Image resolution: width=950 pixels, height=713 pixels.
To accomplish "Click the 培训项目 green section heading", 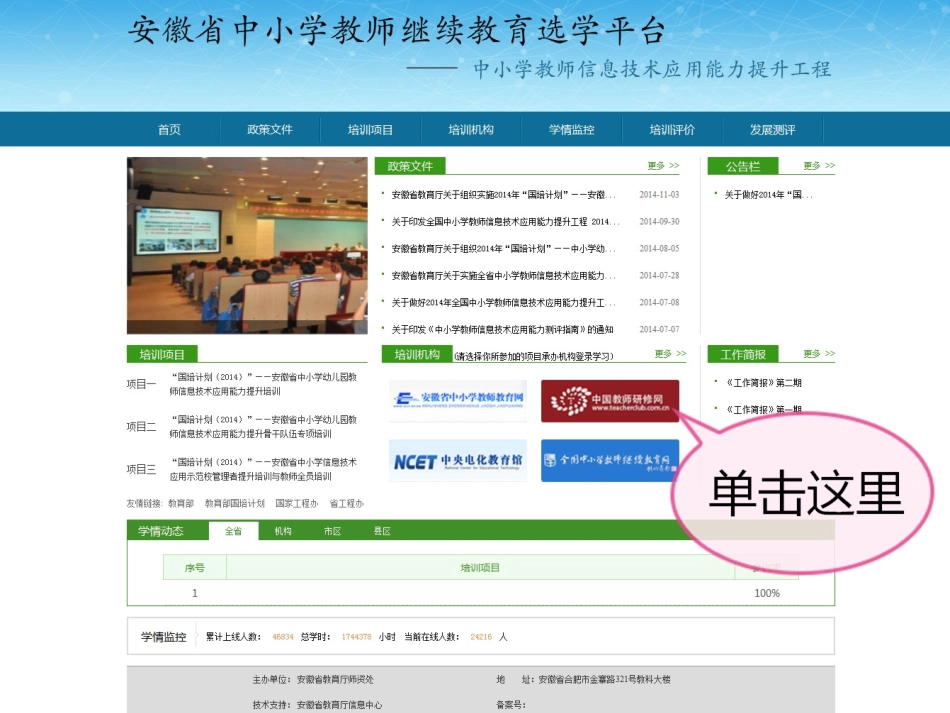I will coord(162,354).
